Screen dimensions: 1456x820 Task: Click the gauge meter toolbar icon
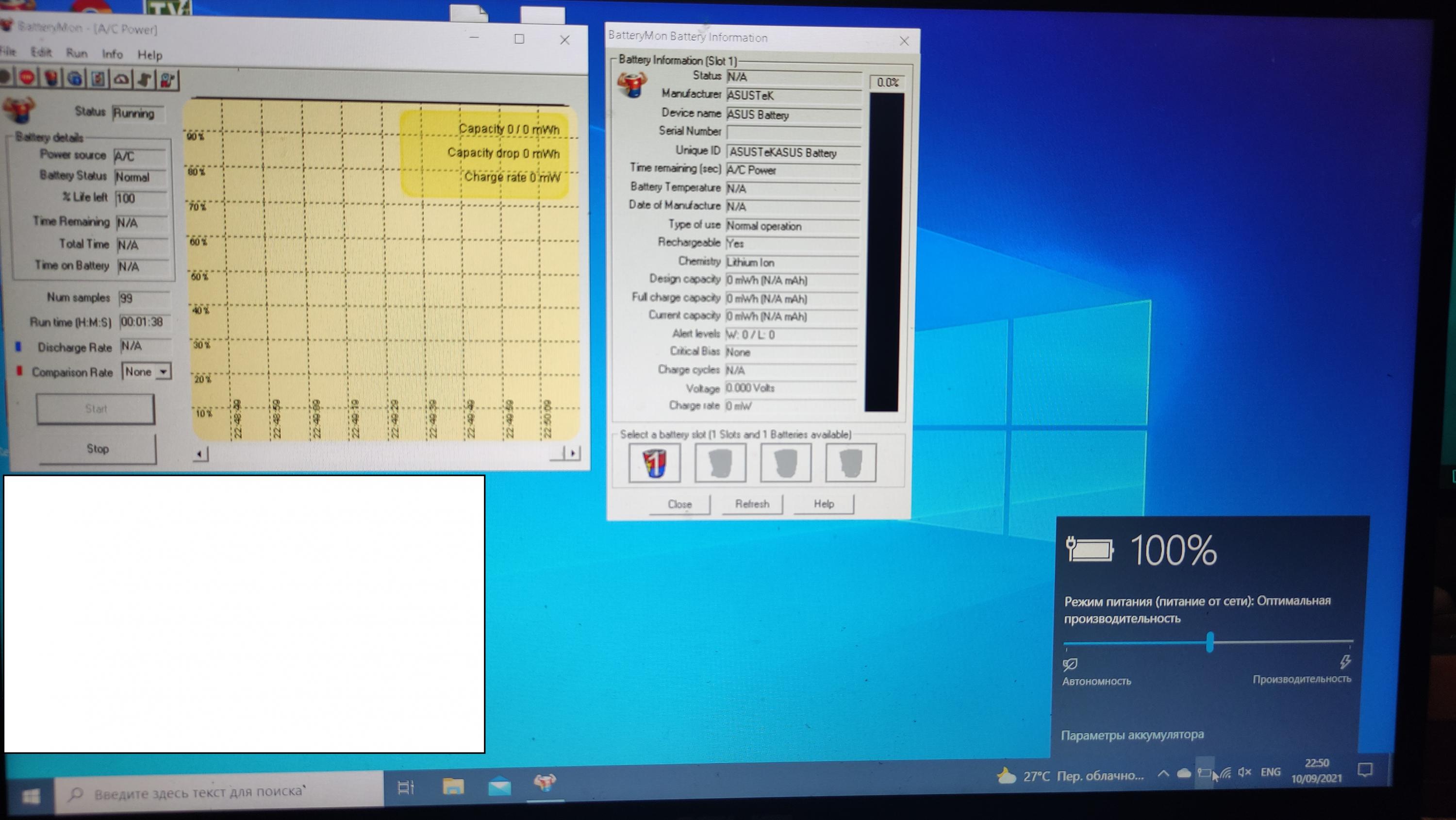click(121, 79)
